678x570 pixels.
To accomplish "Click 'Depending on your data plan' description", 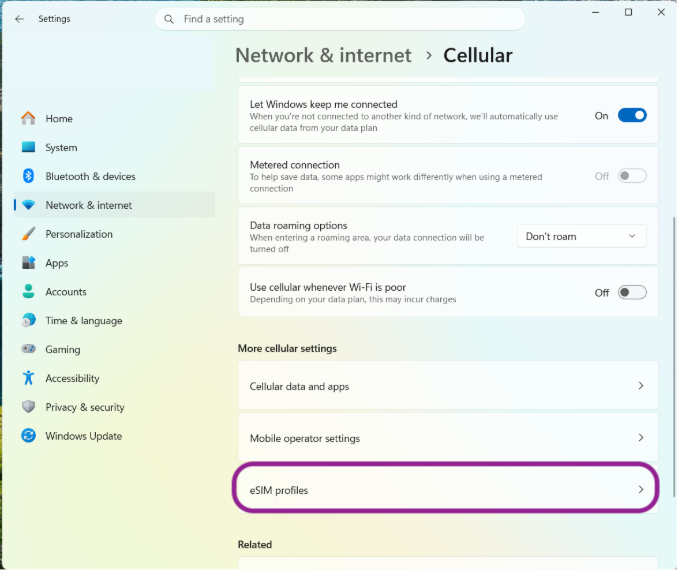I will [x=353, y=299].
